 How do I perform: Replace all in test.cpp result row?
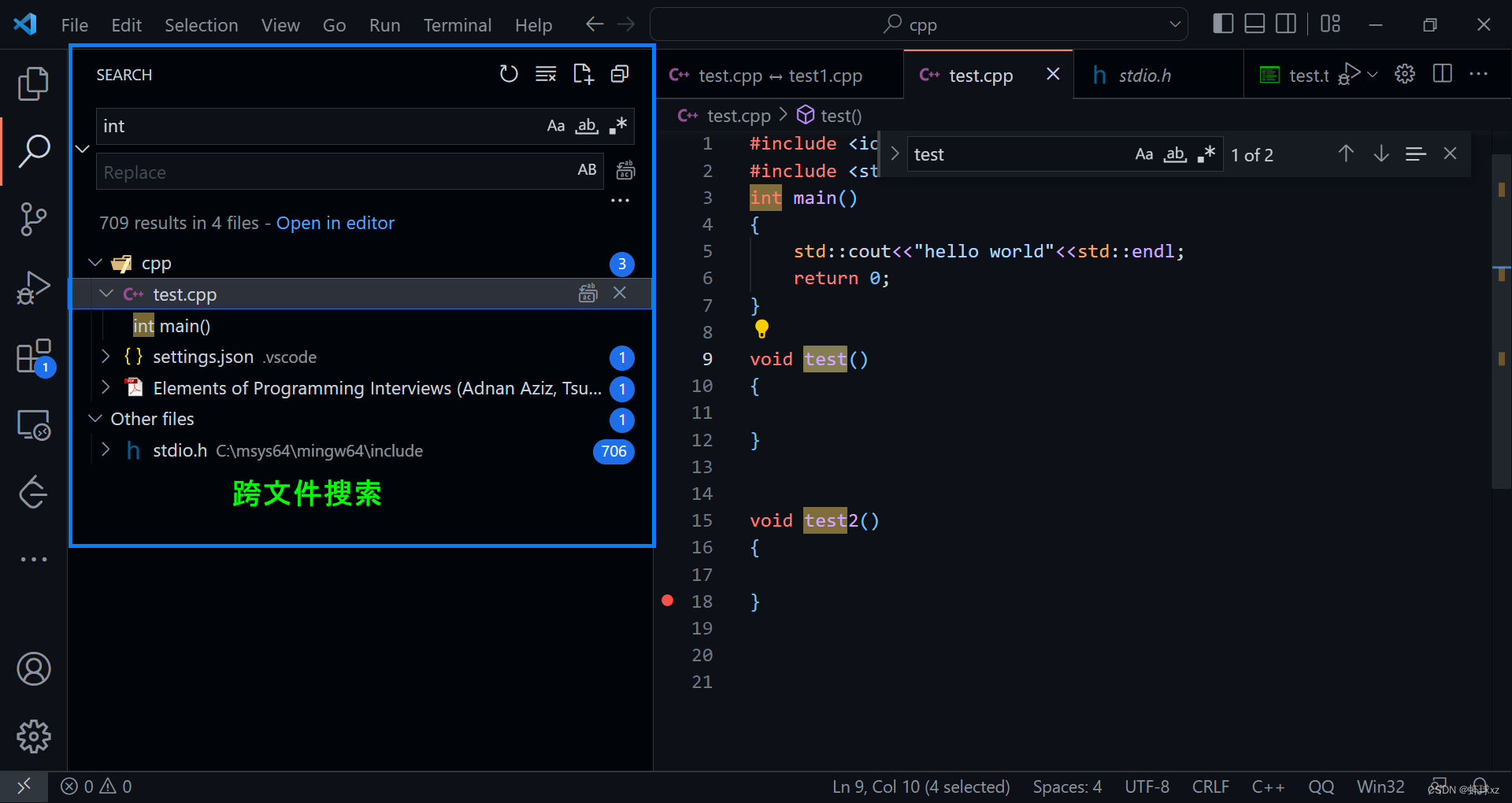587,294
